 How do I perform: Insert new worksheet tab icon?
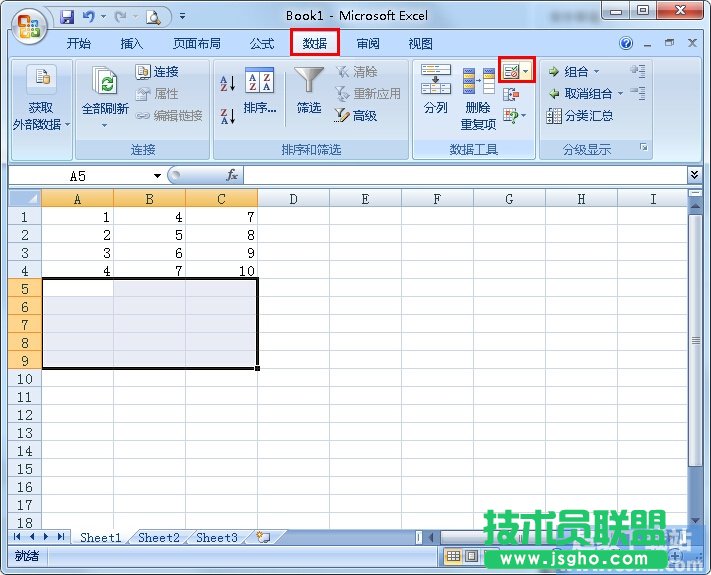coord(263,537)
